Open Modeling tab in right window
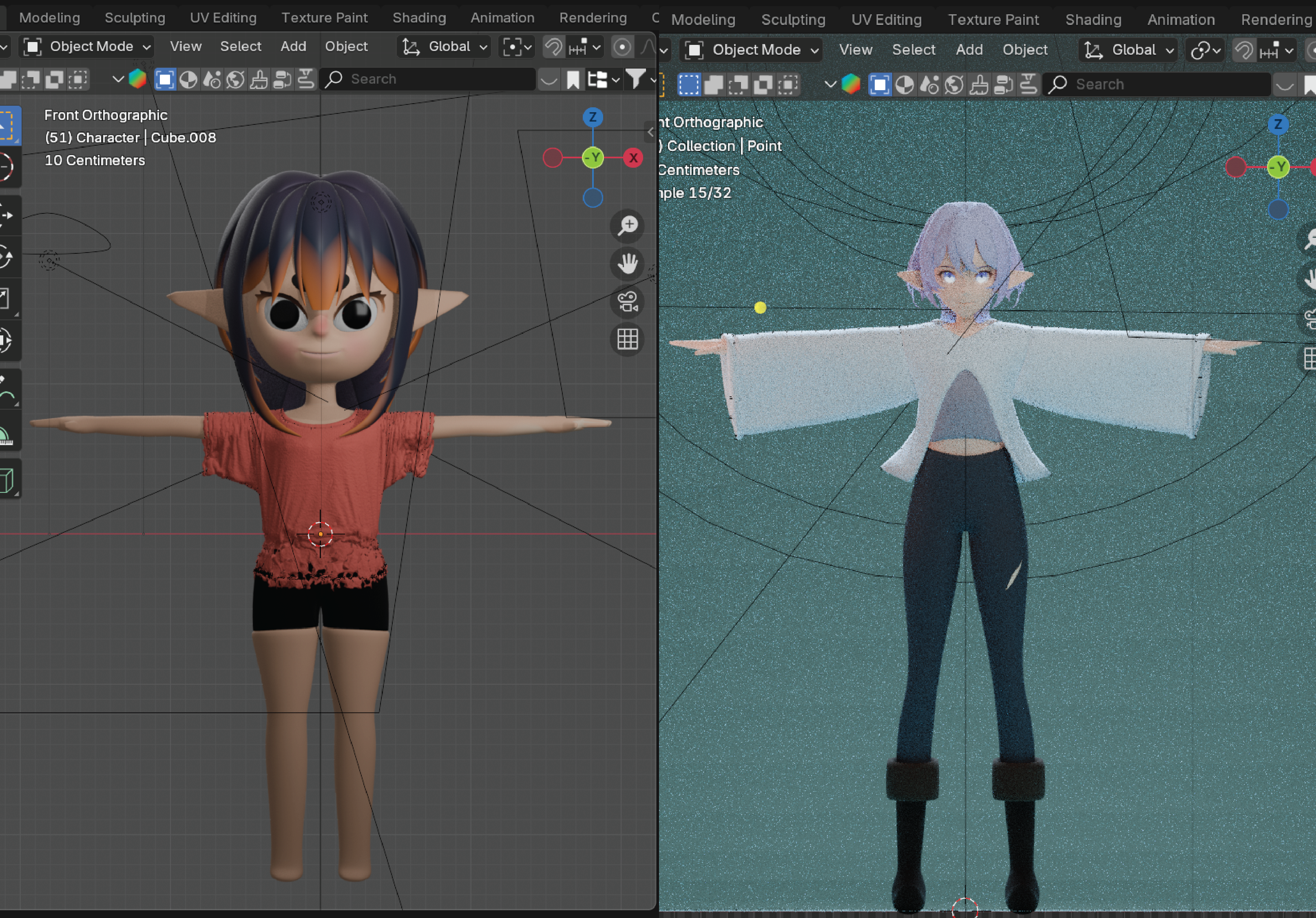 click(x=703, y=20)
